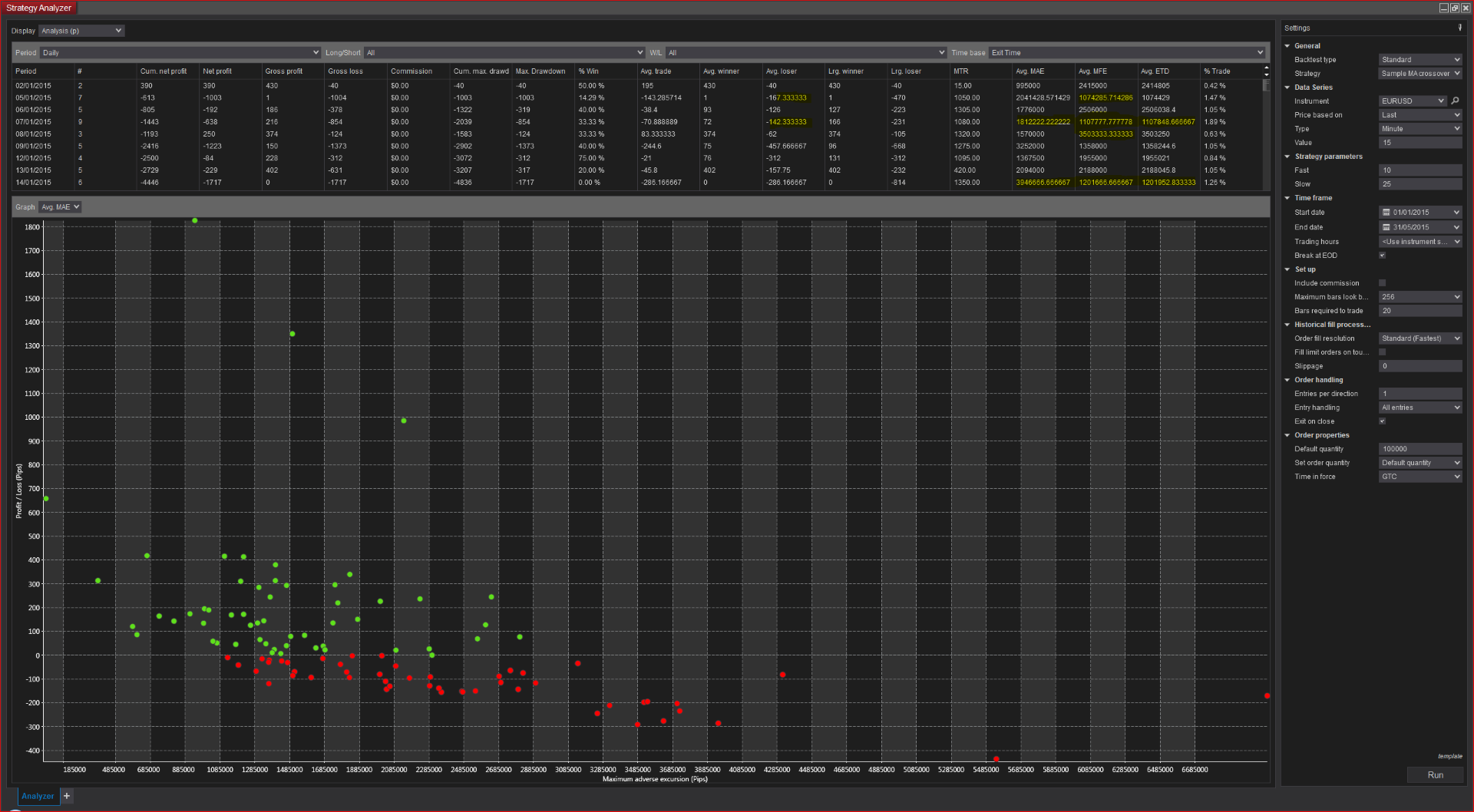Collapse the General settings section
Viewport: 1474px width, 812px height.
tap(1287, 46)
